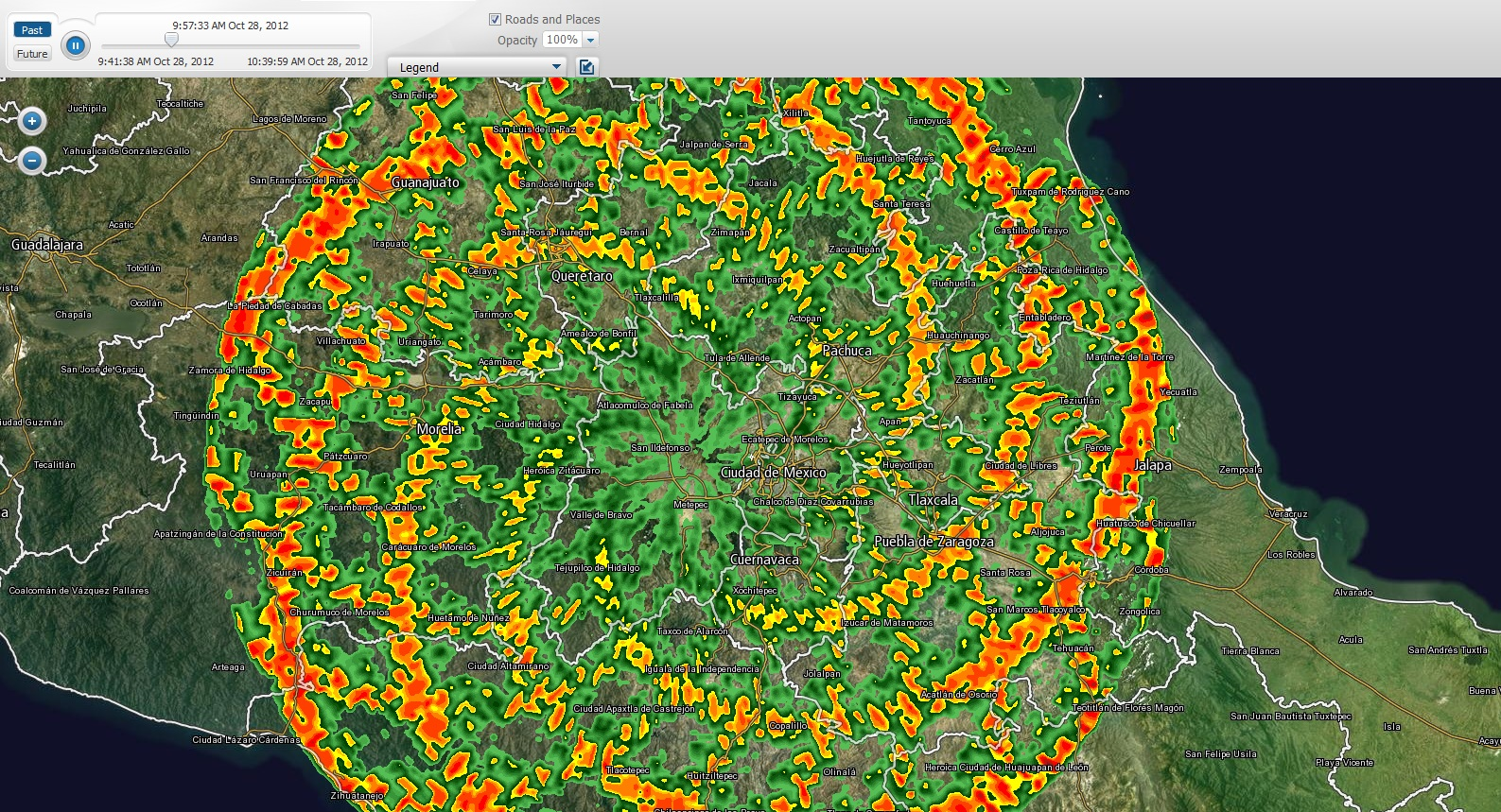
Task: Click the Celaya label
Action: click(x=482, y=271)
